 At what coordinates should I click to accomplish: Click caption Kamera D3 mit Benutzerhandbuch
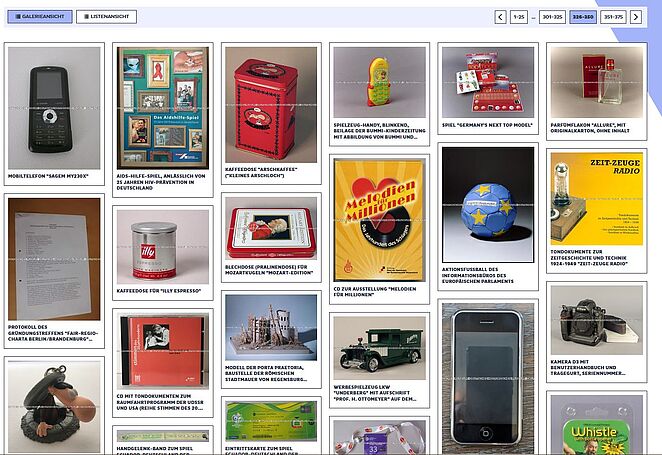(x=588, y=368)
